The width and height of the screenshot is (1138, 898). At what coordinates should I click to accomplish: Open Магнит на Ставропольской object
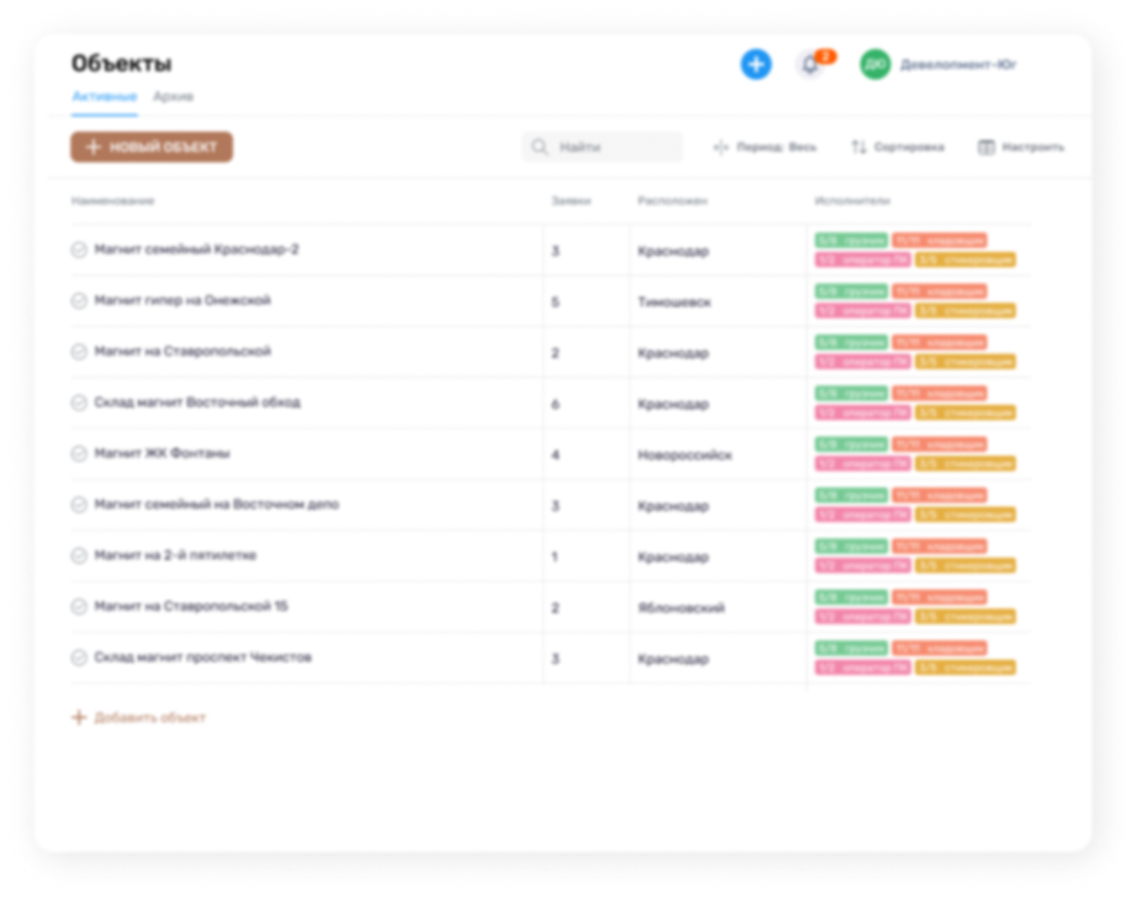tap(182, 351)
